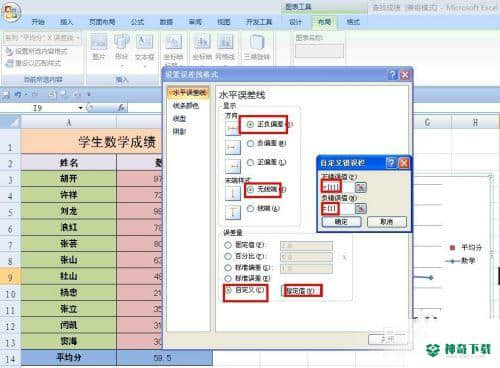This screenshot has width=500, height=368.
Task: Click range selector beside negative error value
Action: [x=360, y=209]
